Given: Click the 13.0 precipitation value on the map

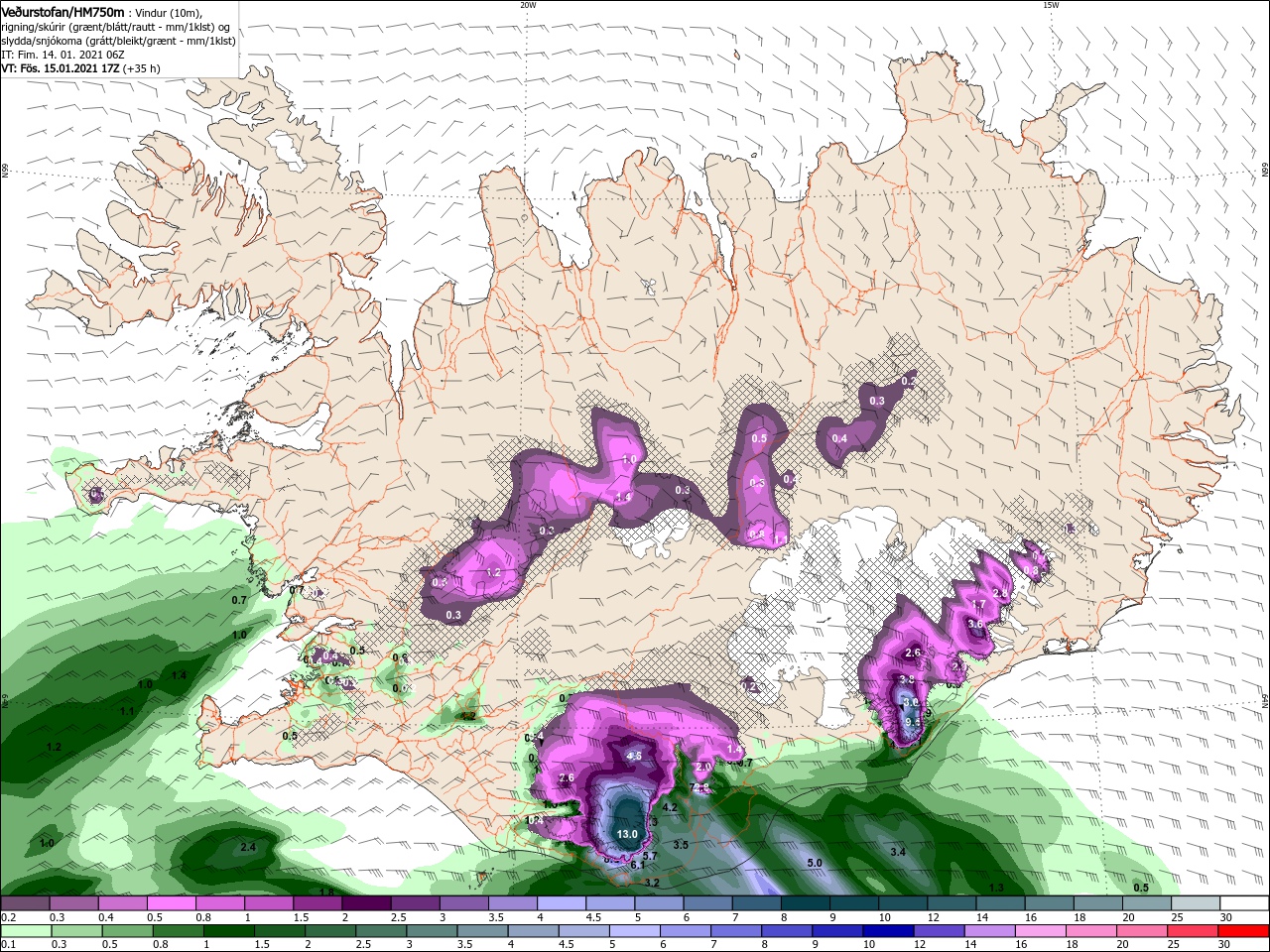Looking at the screenshot, I should pyautogui.click(x=627, y=834).
